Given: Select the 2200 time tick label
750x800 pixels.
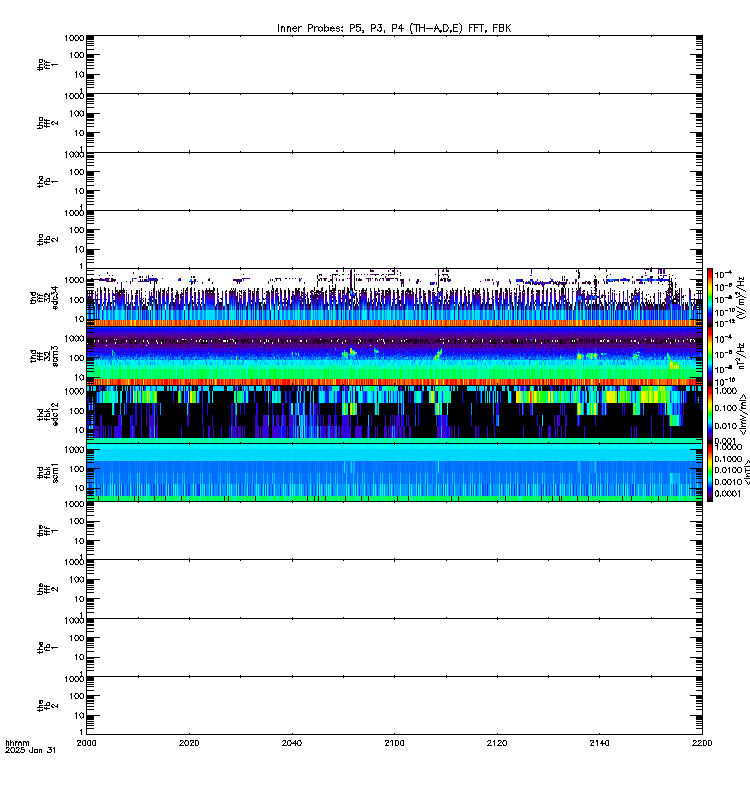Looking at the screenshot, I should pos(702,743).
